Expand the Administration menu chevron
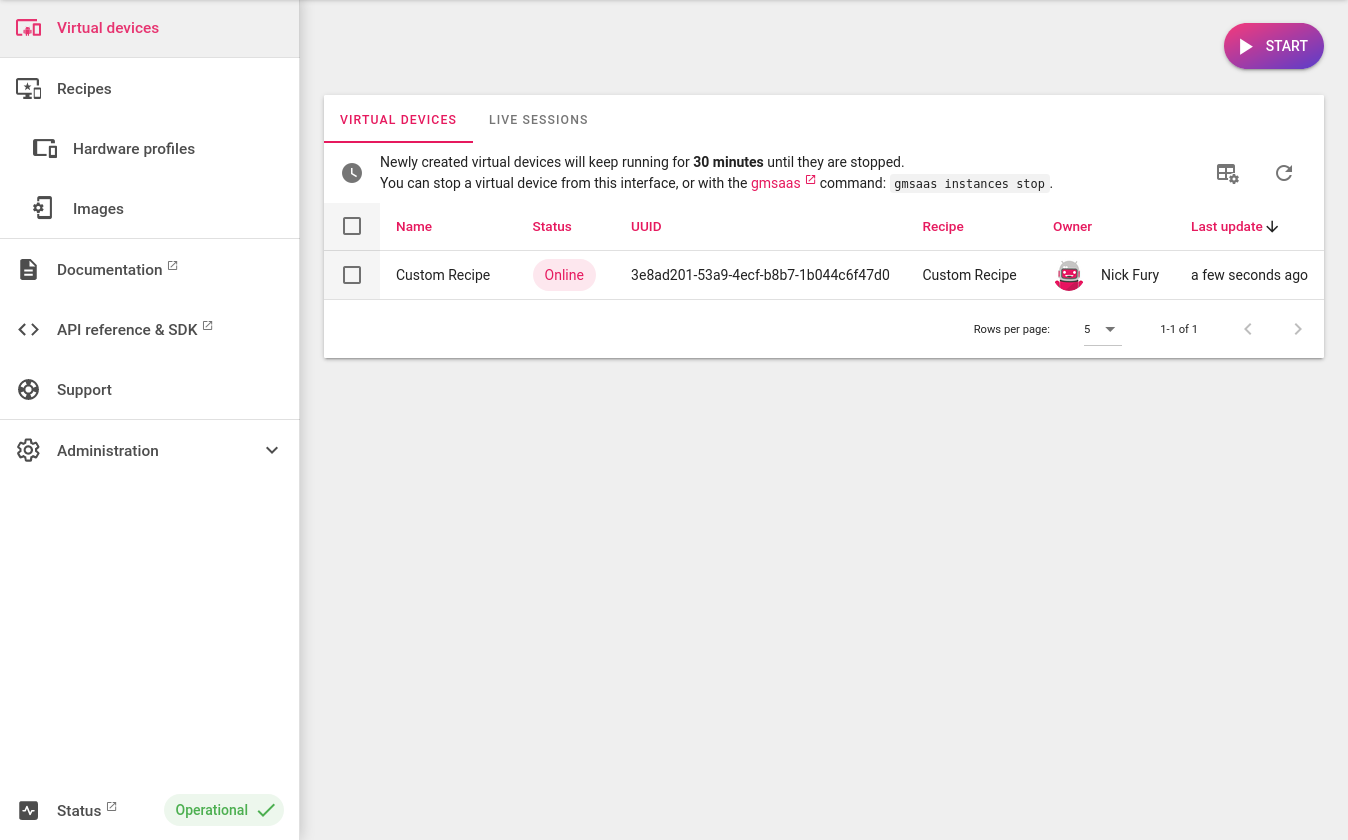1348x840 pixels. point(272,450)
